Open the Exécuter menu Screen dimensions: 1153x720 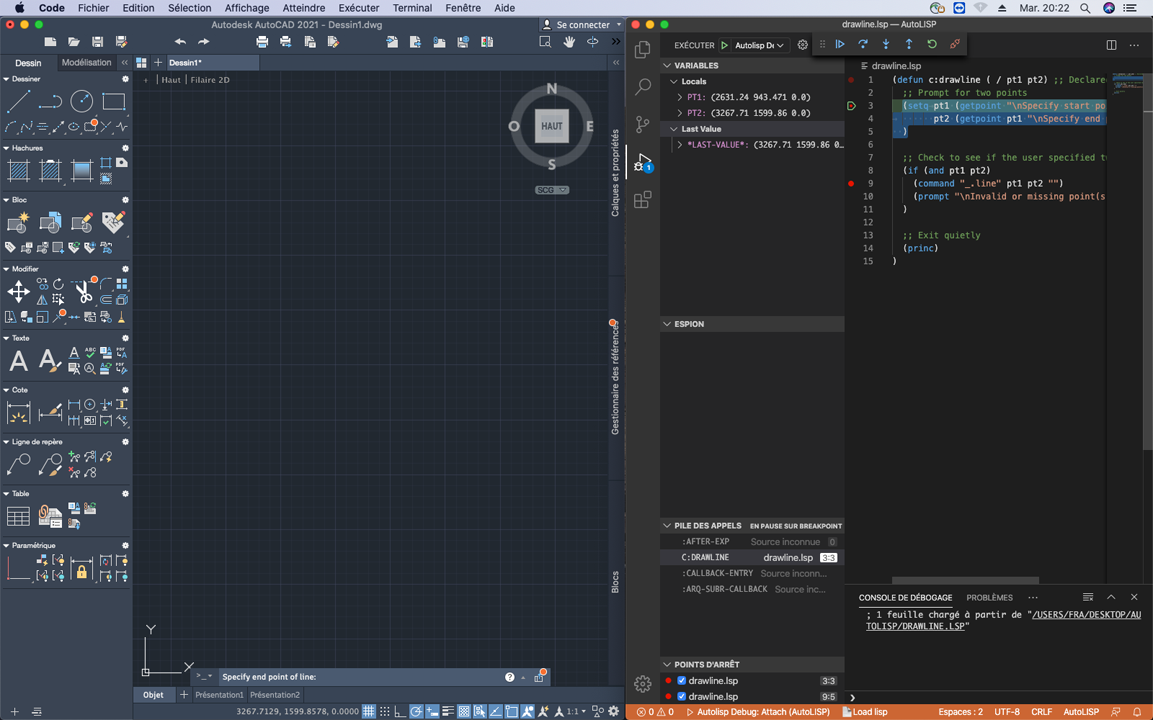click(359, 8)
